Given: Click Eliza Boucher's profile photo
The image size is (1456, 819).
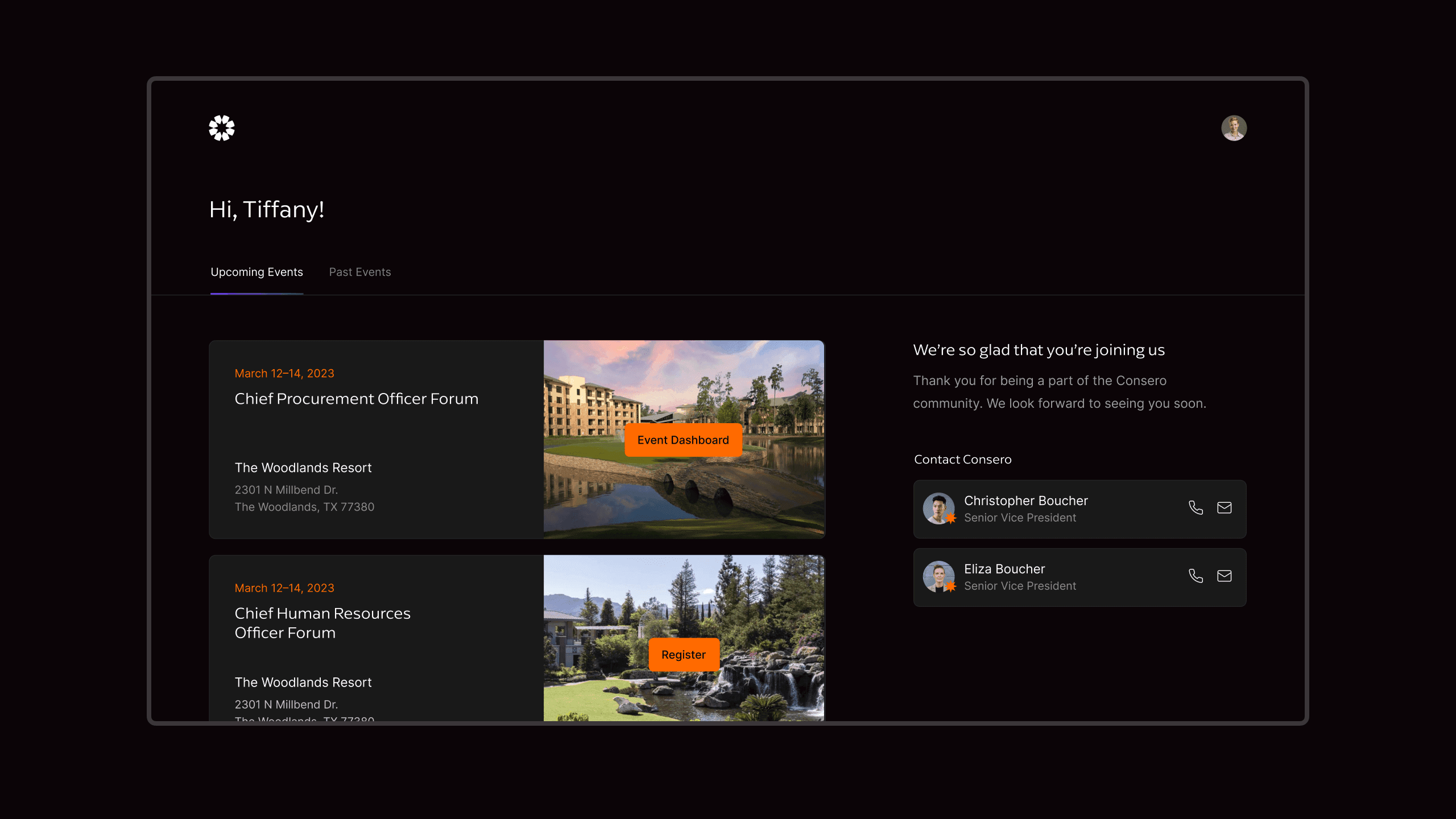Looking at the screenshot, I should point(938,576).
